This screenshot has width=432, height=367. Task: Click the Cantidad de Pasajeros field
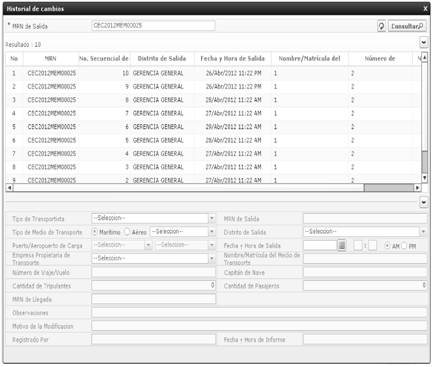click(x=365, y=286)
